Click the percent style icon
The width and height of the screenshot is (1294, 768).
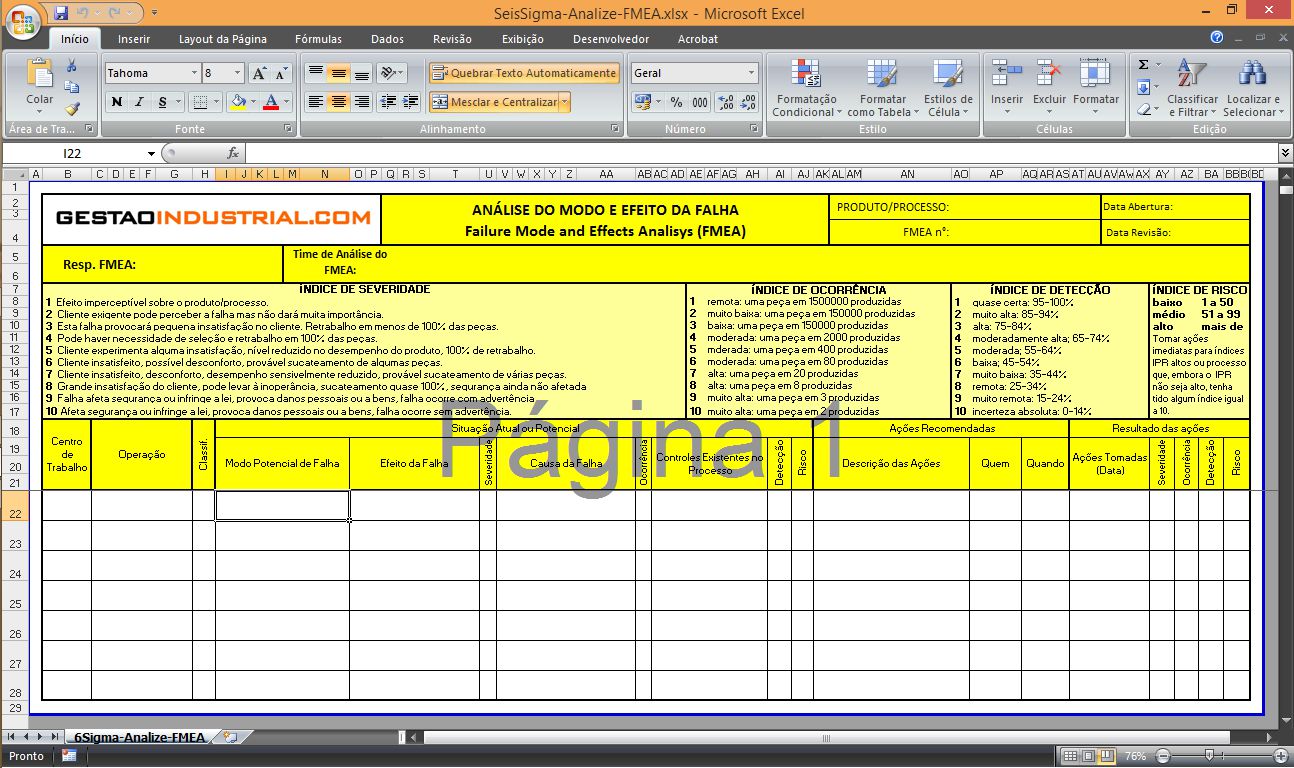pyautogui.click(x=676, y=102)
